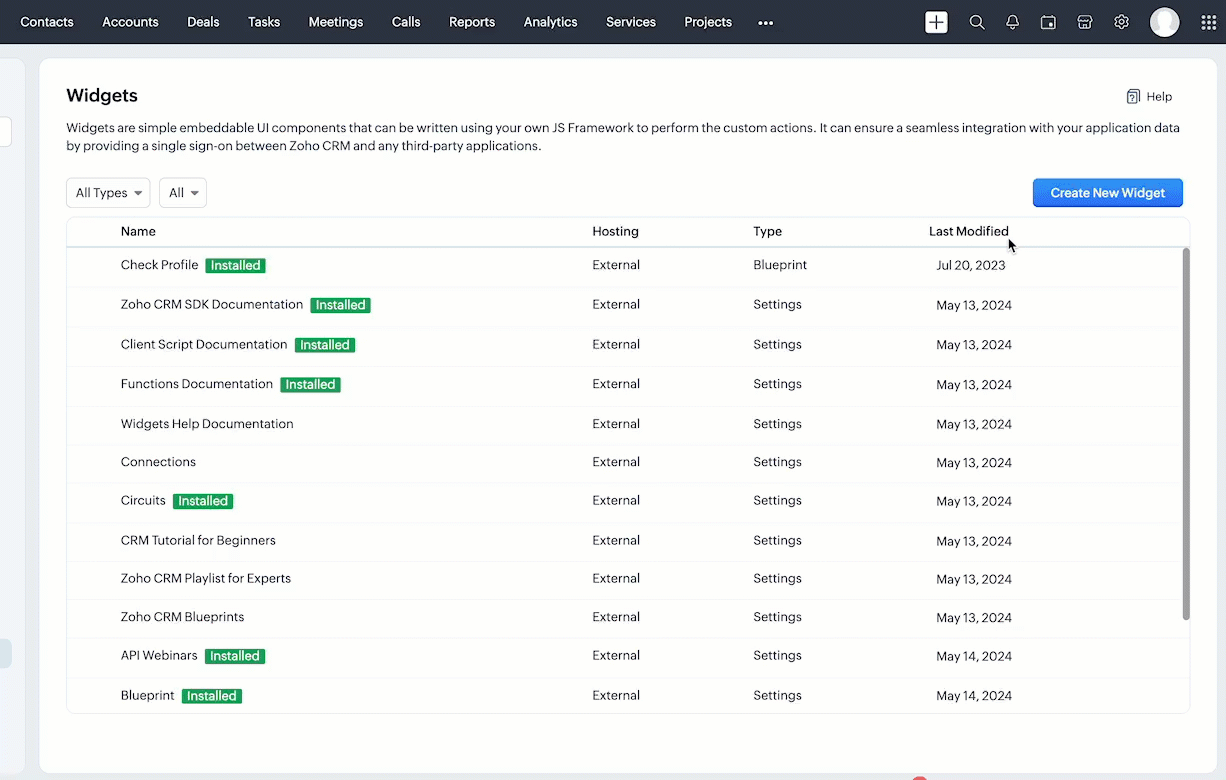Click the Help document icon
Viewport: 1226px width, 780px height.
[1133, 97]
